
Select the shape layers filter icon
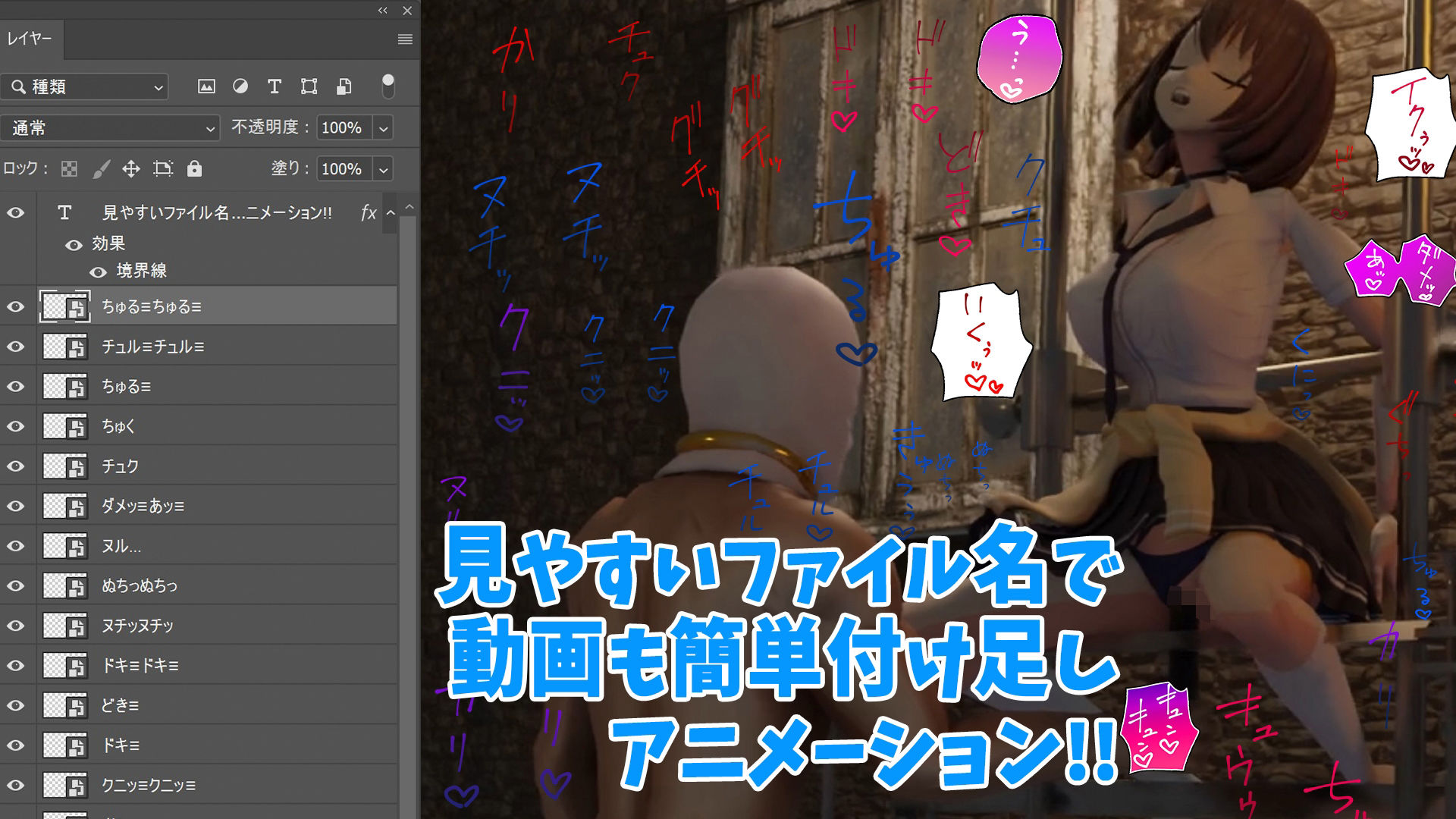308,86
